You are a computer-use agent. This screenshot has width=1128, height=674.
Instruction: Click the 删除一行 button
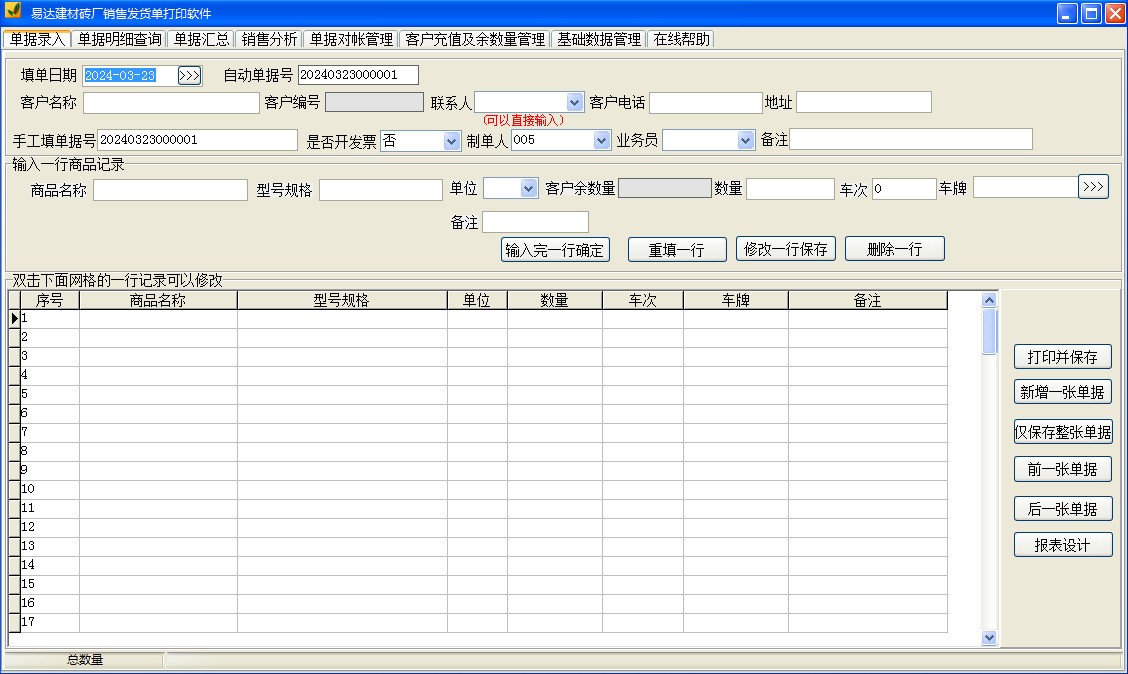[x=894, y=249]
